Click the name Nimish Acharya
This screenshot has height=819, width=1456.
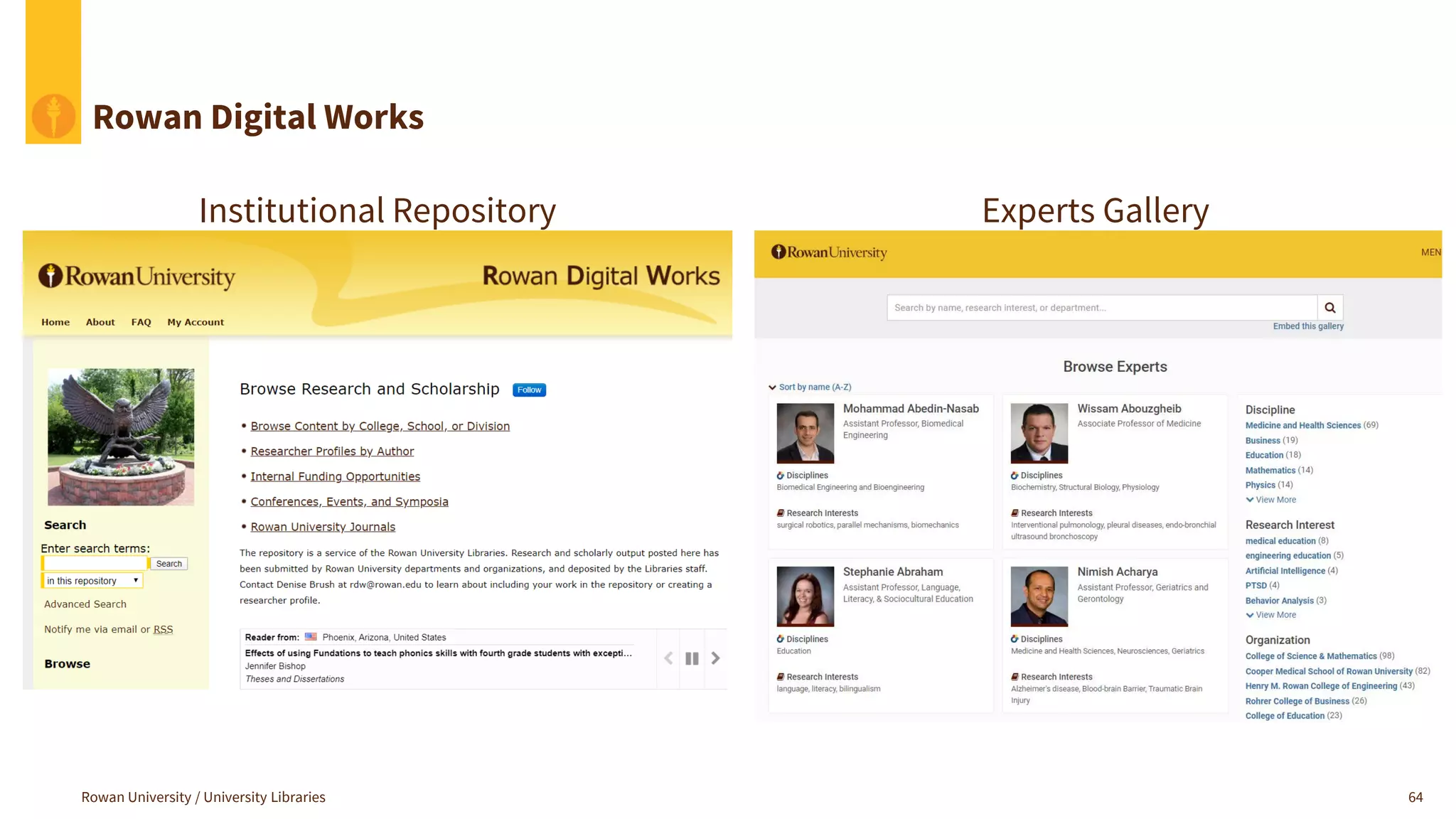(x=1117, y=572)
